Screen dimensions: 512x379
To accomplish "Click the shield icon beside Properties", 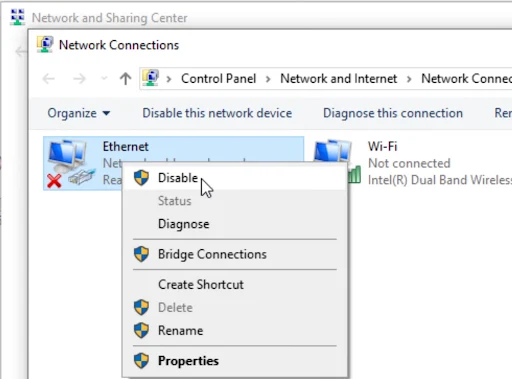I will [141, 361].
